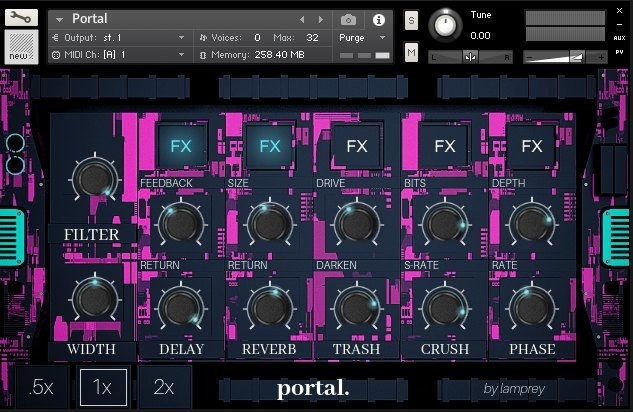Click the Phase Depth knob

(x=532, y=224)
